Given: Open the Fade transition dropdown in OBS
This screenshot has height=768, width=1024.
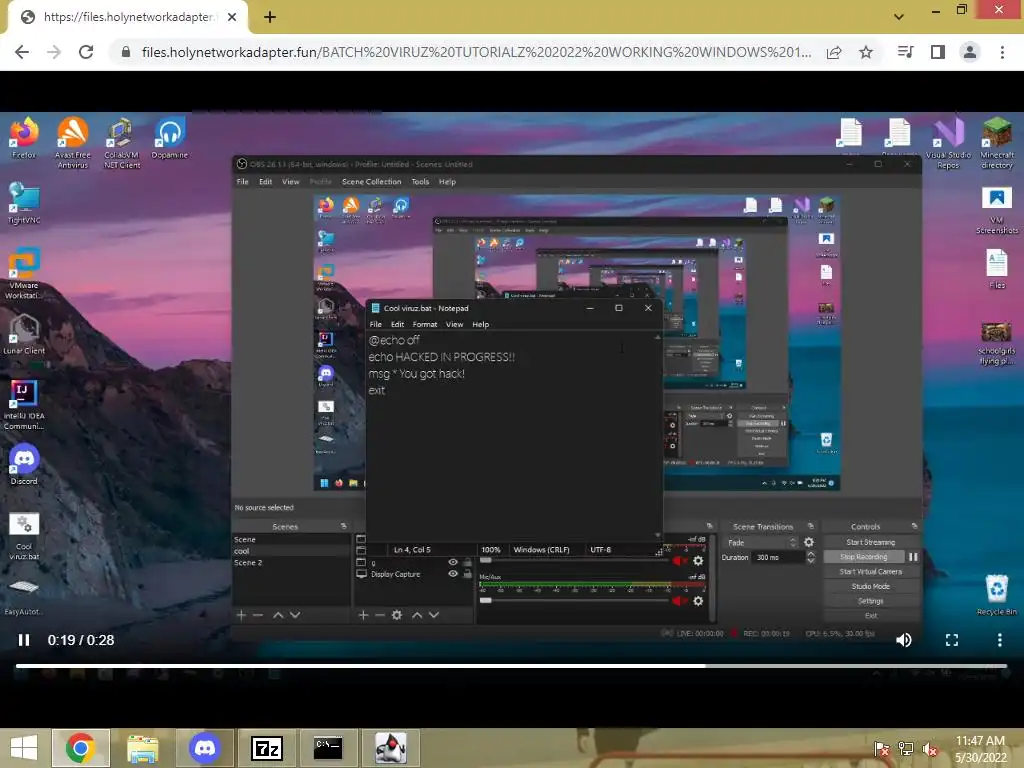Looking at the screenshot, I should click(760, 543).
